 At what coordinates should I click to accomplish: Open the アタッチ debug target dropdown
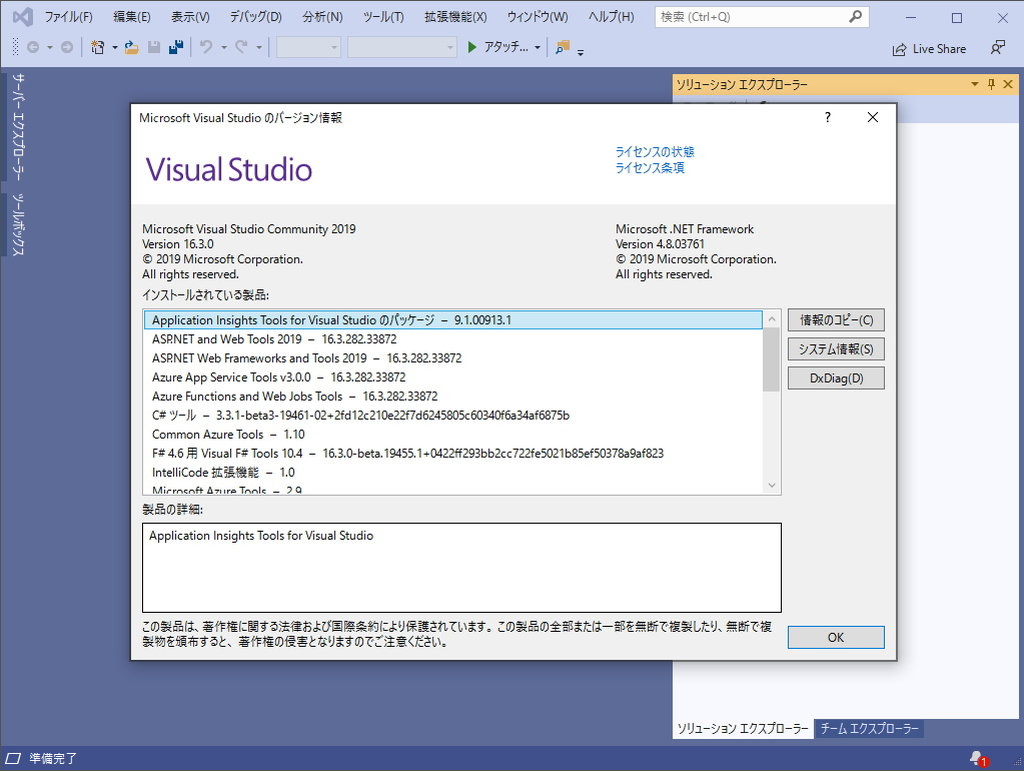coord(536,48)
